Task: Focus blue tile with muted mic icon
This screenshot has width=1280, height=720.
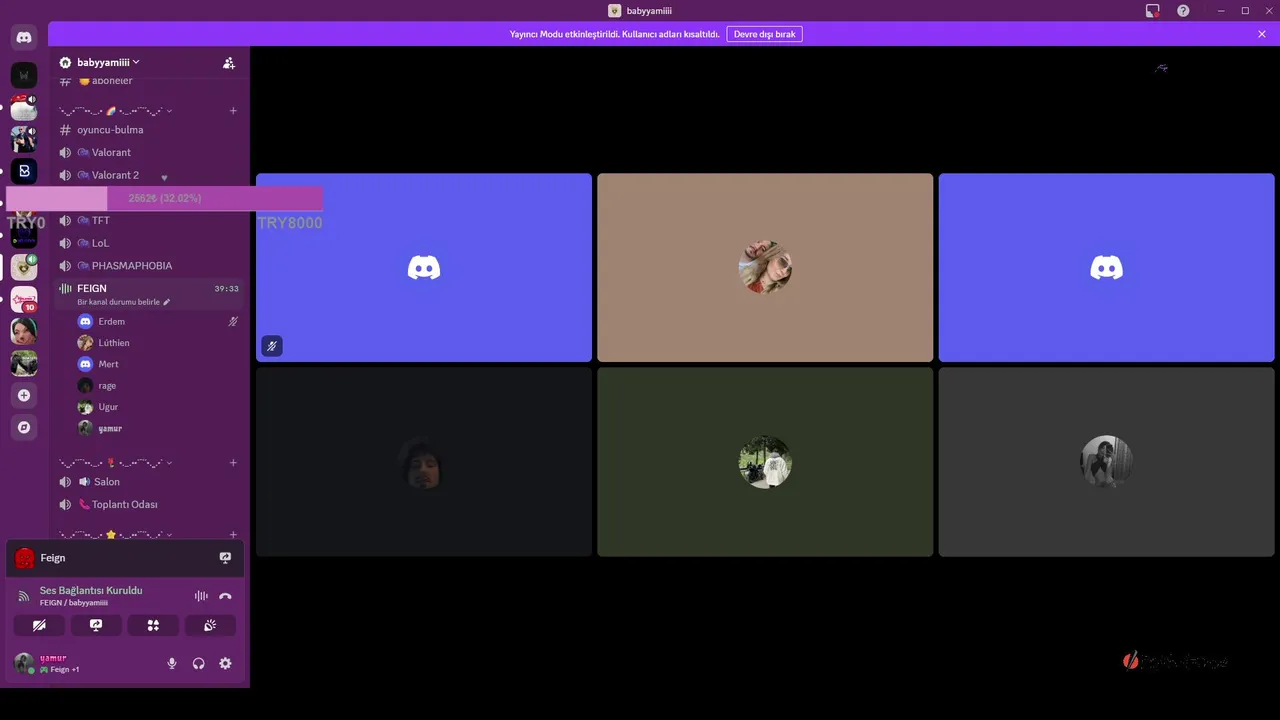Action: point(424,268)
